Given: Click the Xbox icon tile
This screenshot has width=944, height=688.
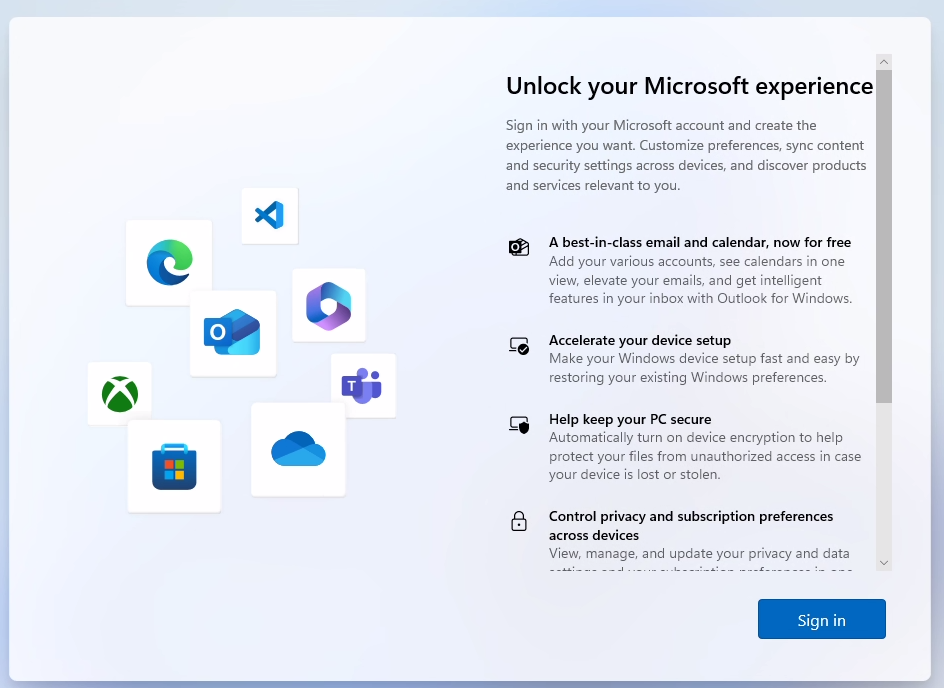Looking at the screenshot, I should 120,394.
